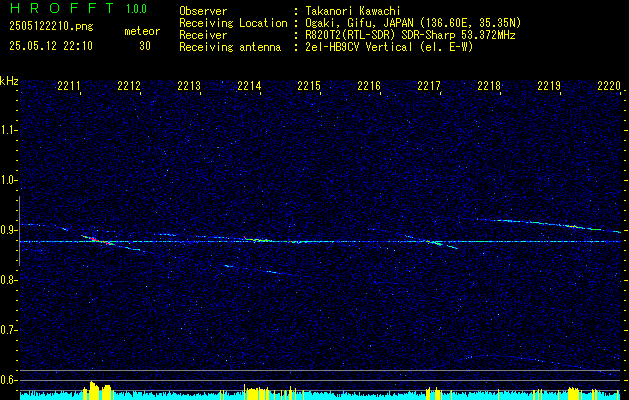Click the 2215 time axis marker
Viewport: 629px width, 400px height.
point(309,86)
